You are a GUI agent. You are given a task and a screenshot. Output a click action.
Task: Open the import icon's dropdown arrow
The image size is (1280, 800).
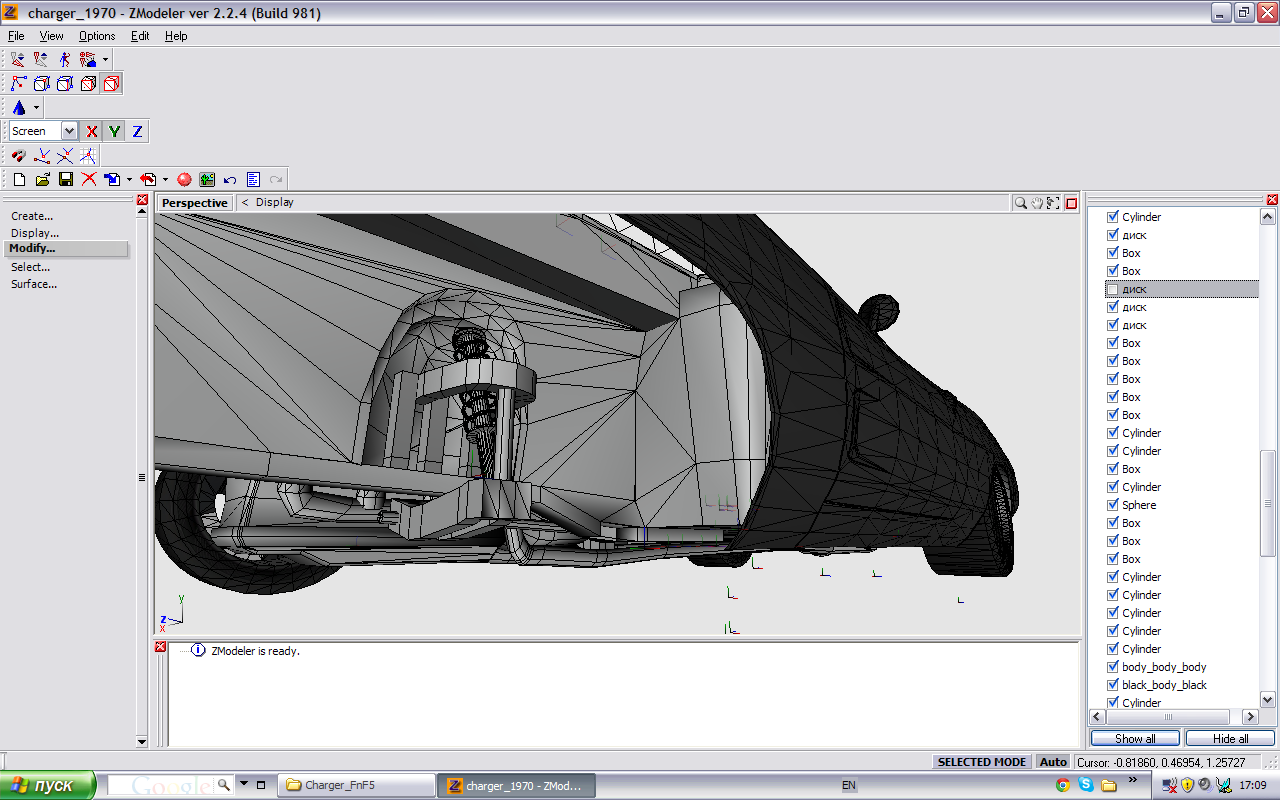pyautogui.click(x=129, y=180)
